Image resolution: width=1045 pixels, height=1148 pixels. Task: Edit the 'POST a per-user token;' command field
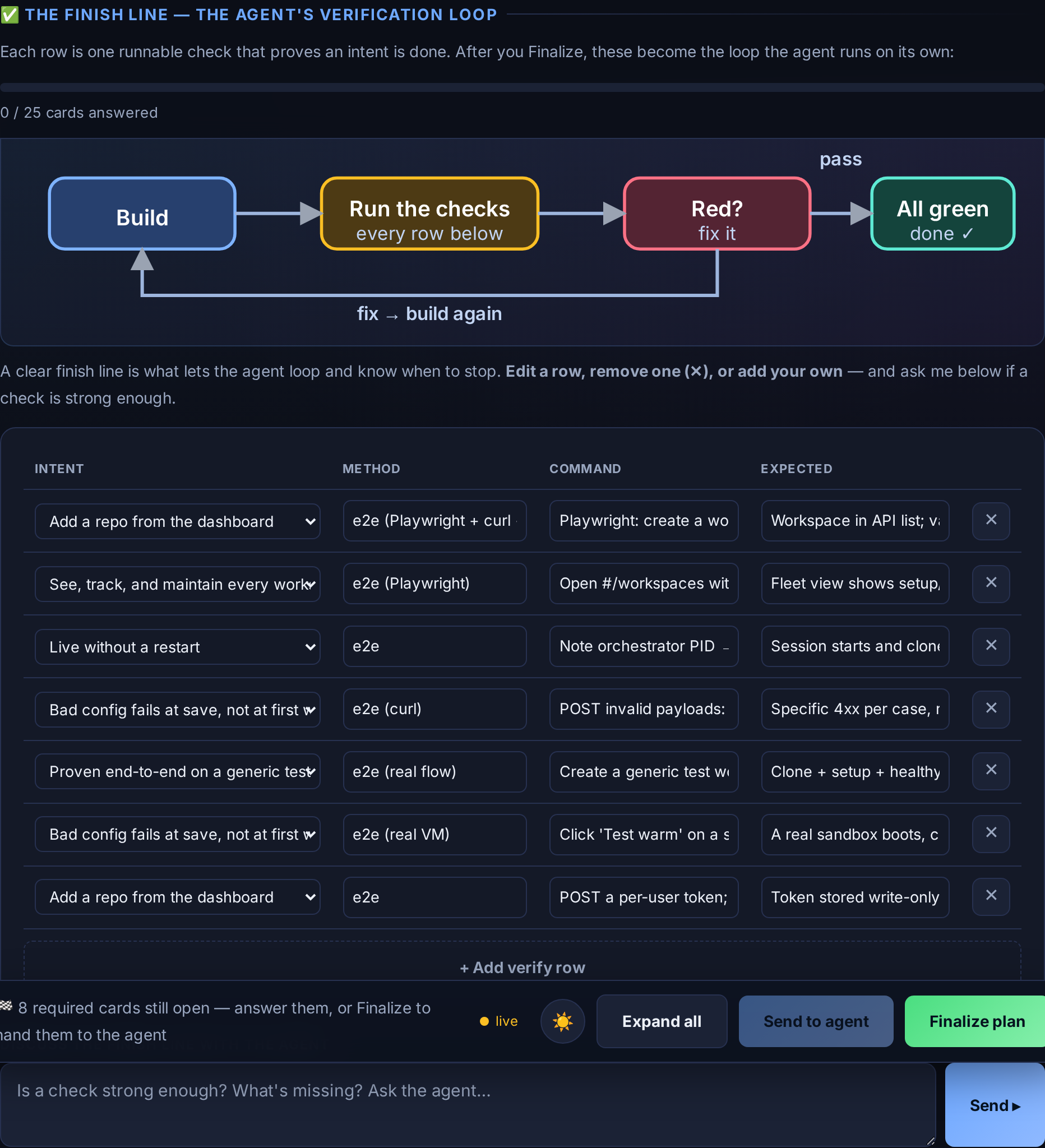pyautogui.click(x=644, y=896)
